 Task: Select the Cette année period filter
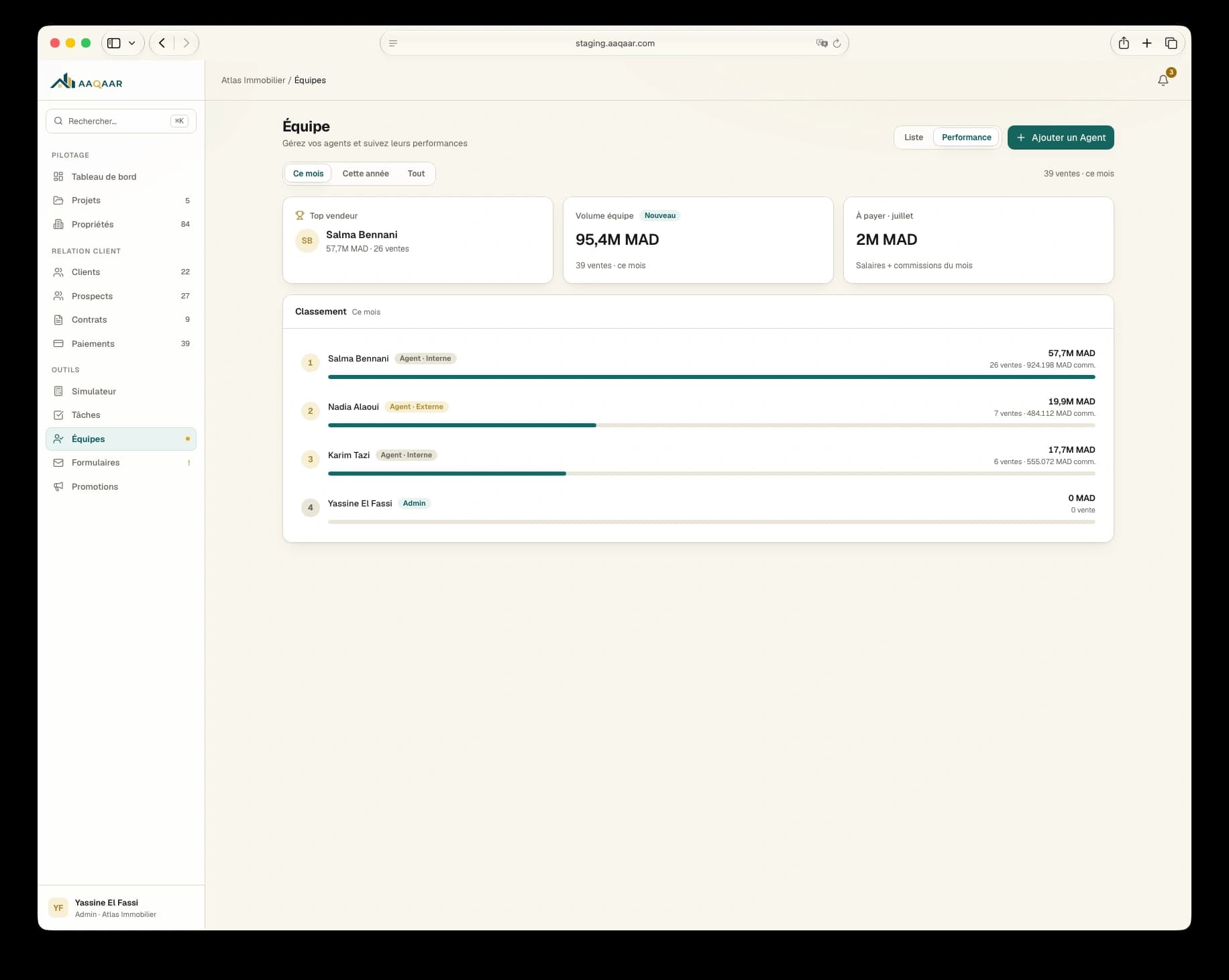click(366, 174)
